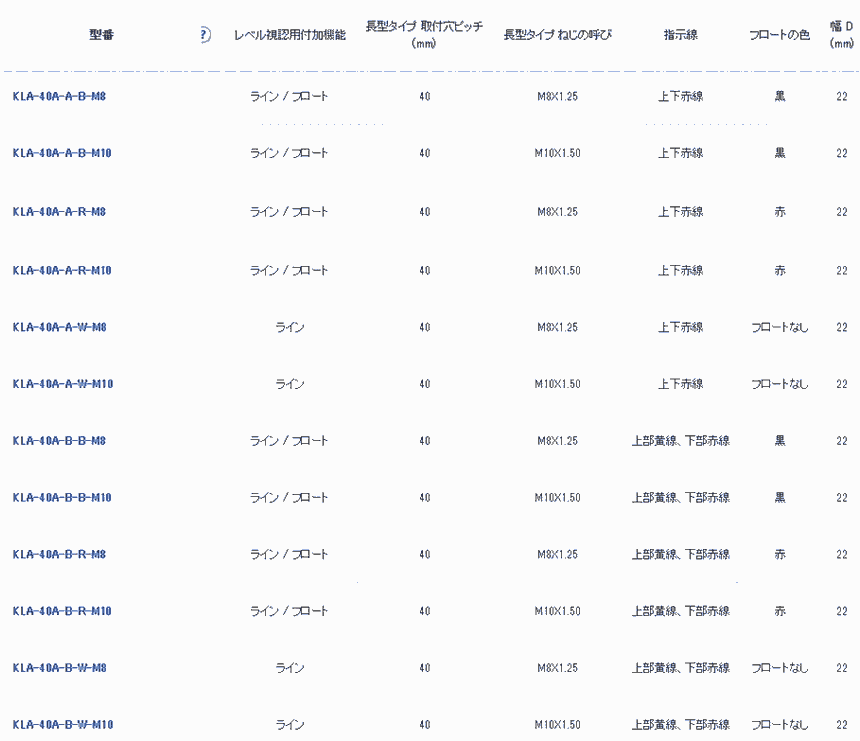Image resolution: width=860 pixels, height=741 pixels.
Task: Click the 型番 column header
Action: click(101, 35)
